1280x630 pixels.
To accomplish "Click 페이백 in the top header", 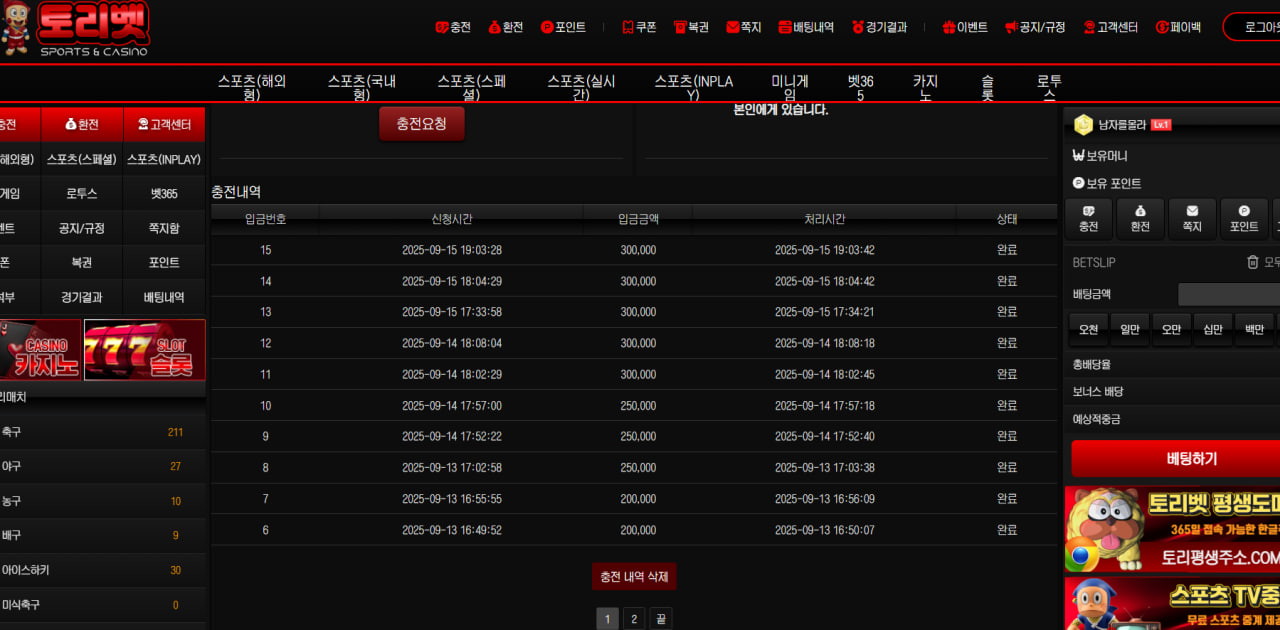I will click(x=1178, y=28).
